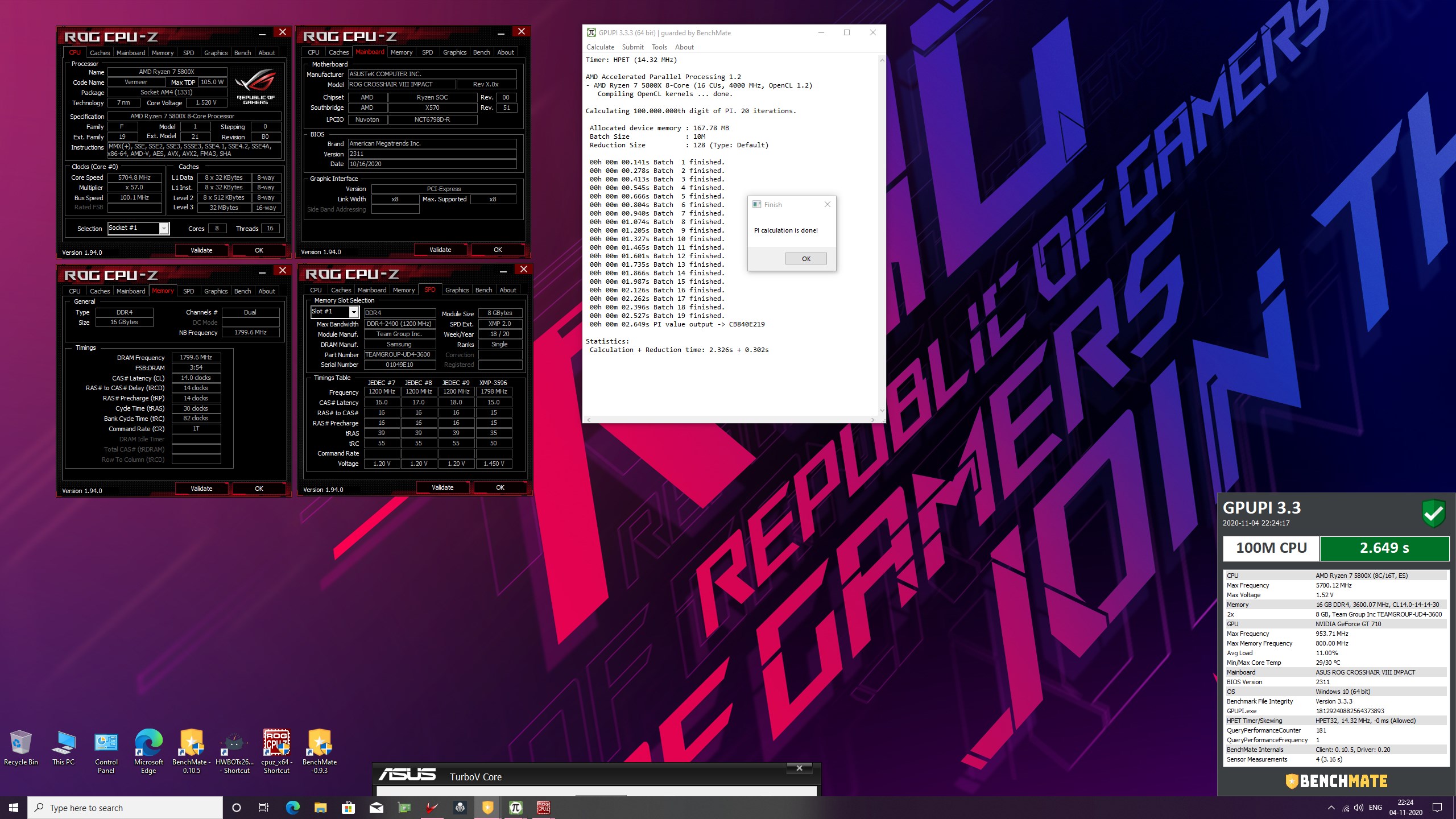This screenshot has width=1456, height=819.
Task: Click OK in the Finish dialog
Action: point(806,259)
